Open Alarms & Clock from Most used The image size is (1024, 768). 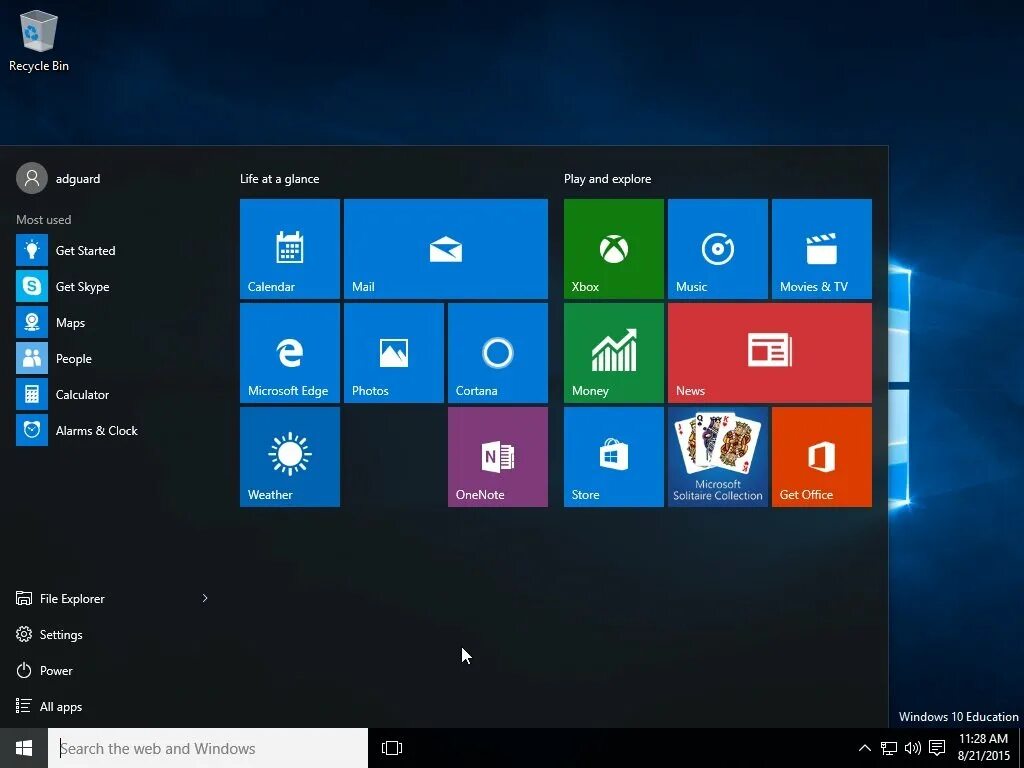point(111,430)
